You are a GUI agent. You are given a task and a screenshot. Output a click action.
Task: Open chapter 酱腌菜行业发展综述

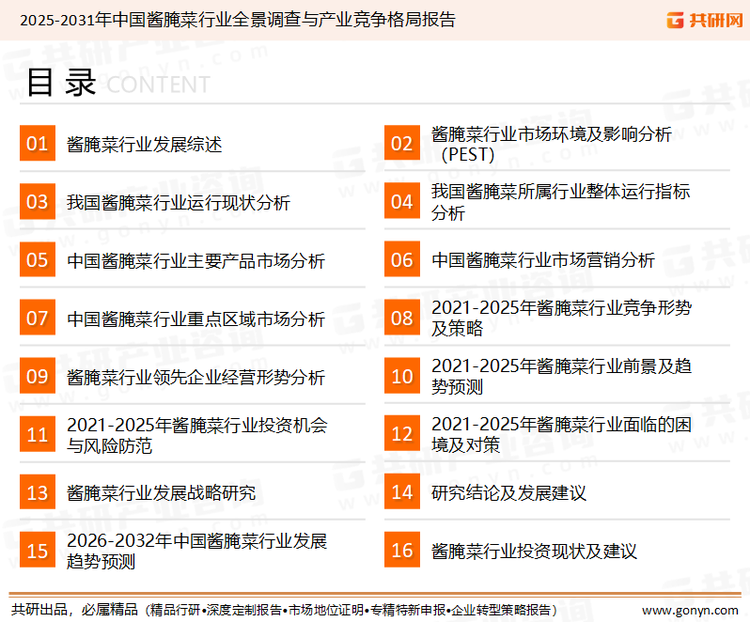point(144,144)
